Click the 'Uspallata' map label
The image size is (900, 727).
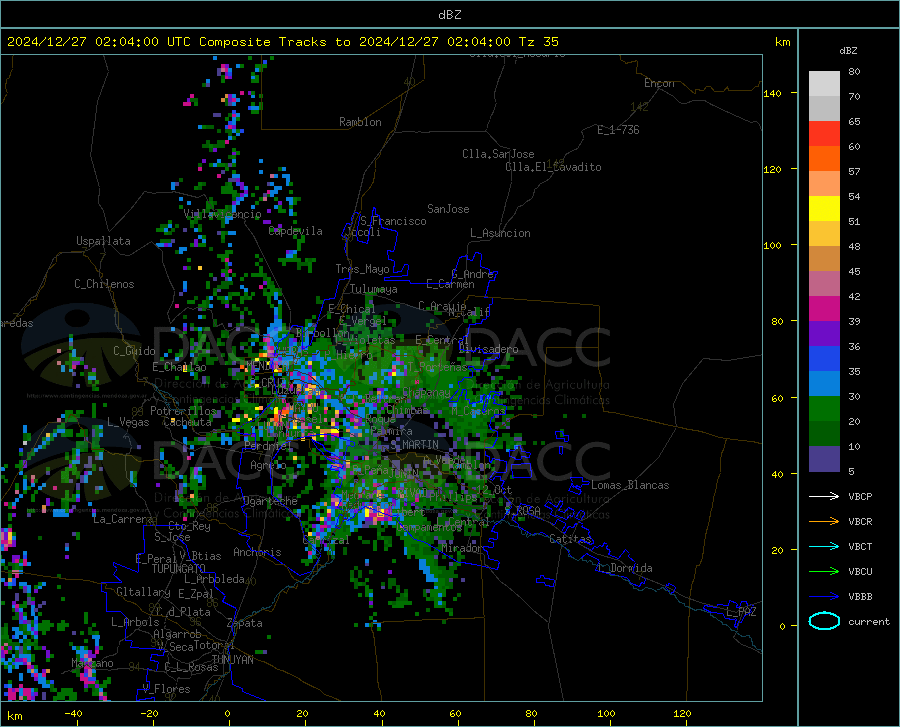103,241
